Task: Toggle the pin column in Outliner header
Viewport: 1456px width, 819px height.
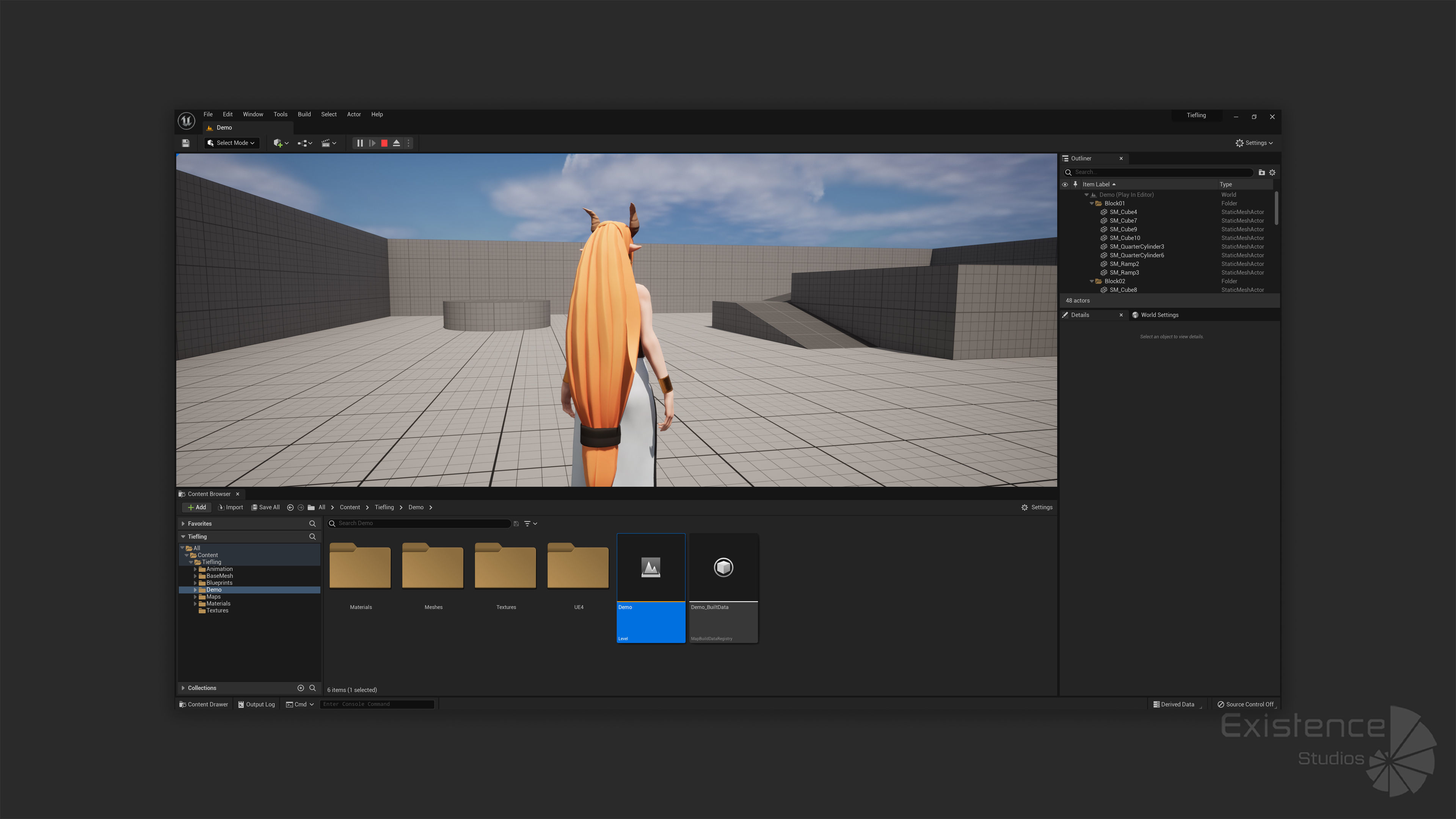Action: coord(1075,184)
